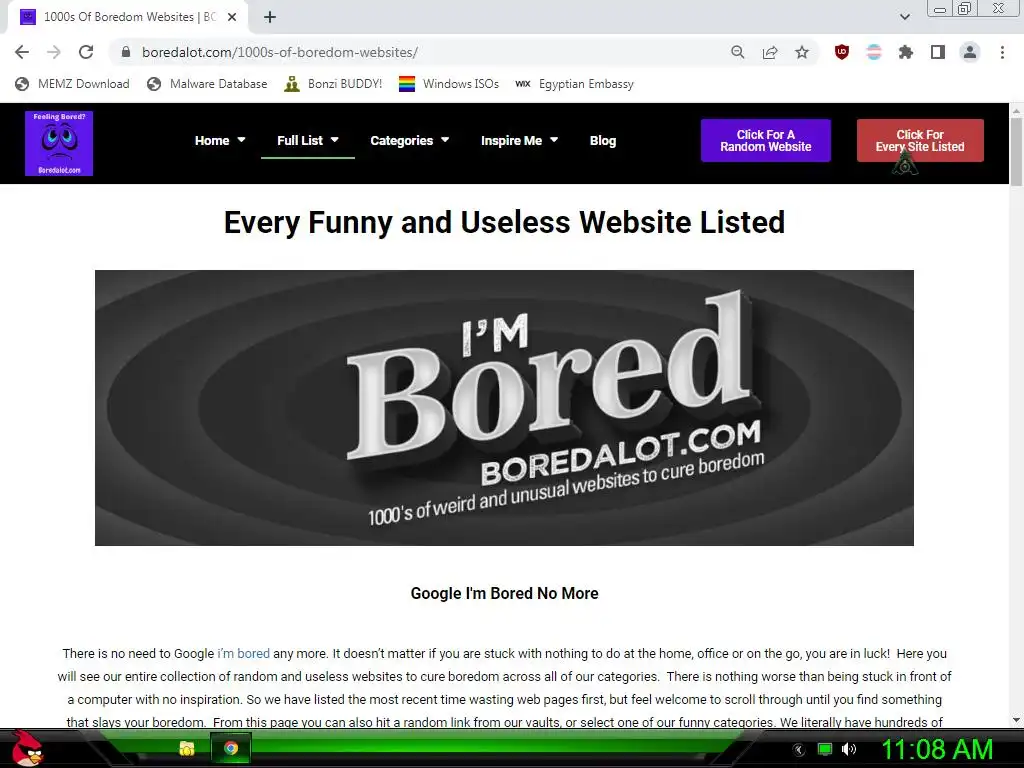Click the browser forward arrow
Image resolution: width=1024 pixels, height=768 pixels.
click(54, 52)
